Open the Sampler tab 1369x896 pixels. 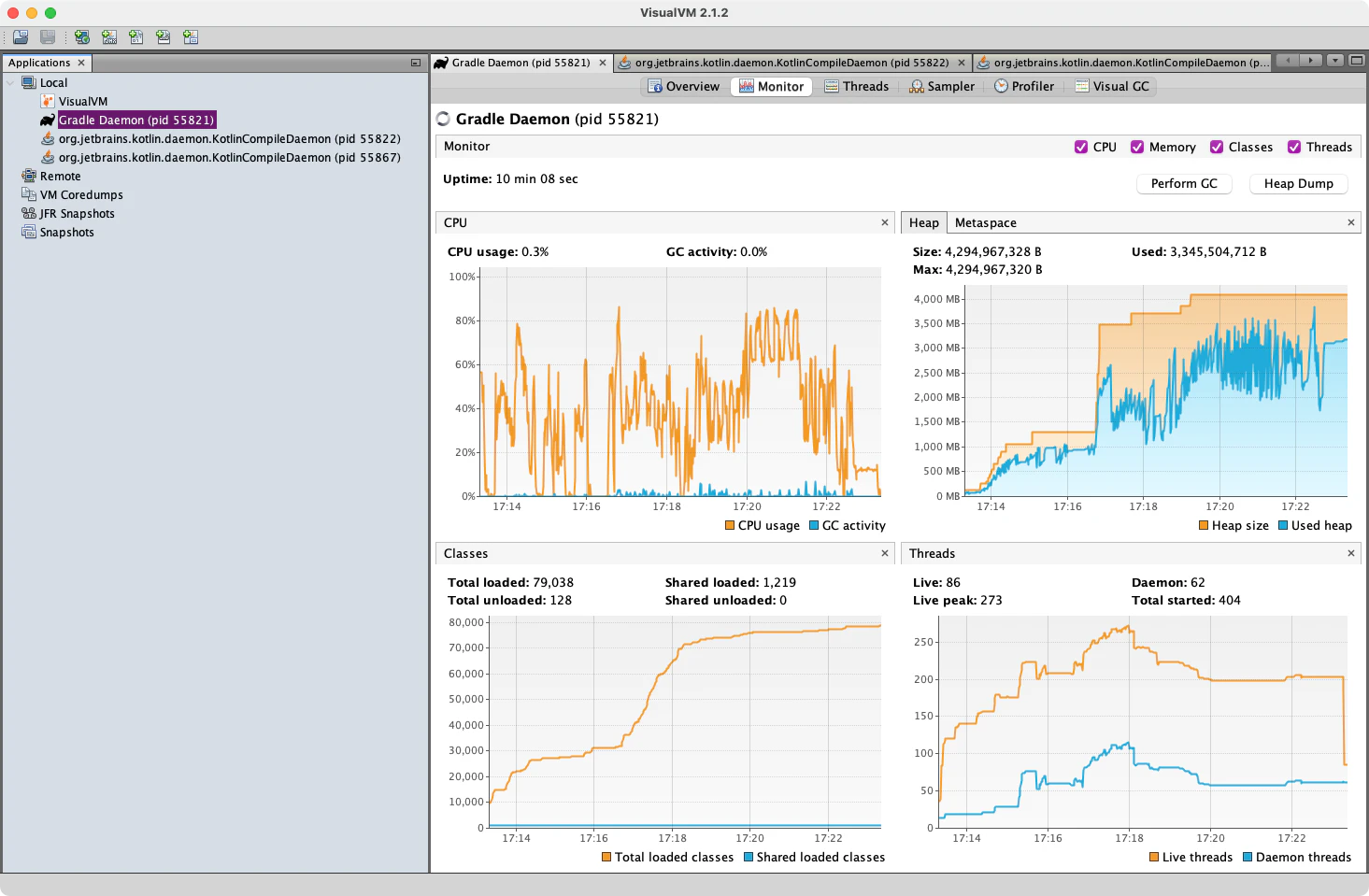tap(943, 86)
